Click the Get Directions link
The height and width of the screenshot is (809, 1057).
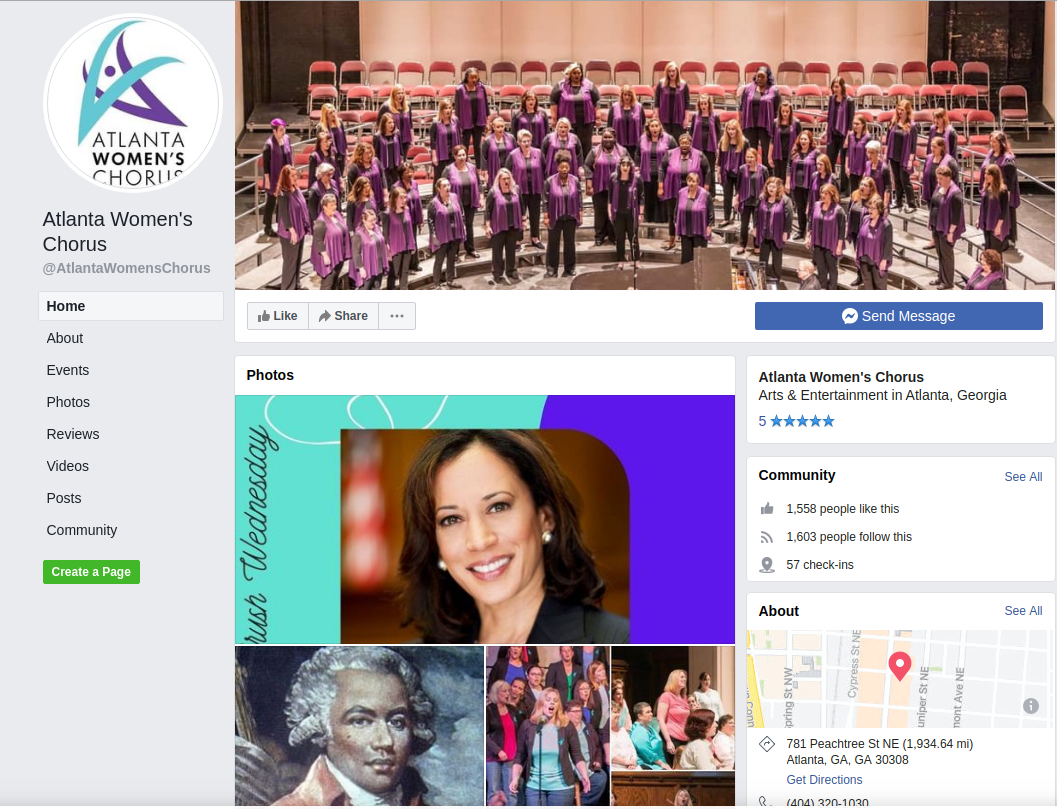pos(824,780)
